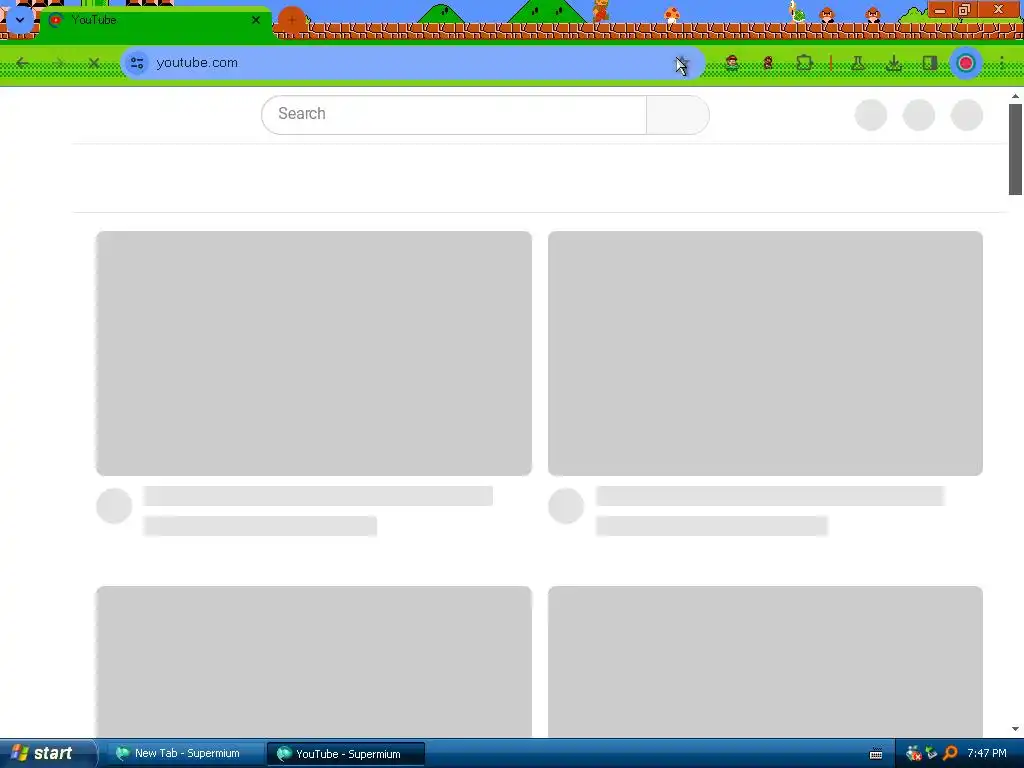Viewport: 1024px width, 768px height.
Task: Show the browser downloads
Action: point(893,63)
